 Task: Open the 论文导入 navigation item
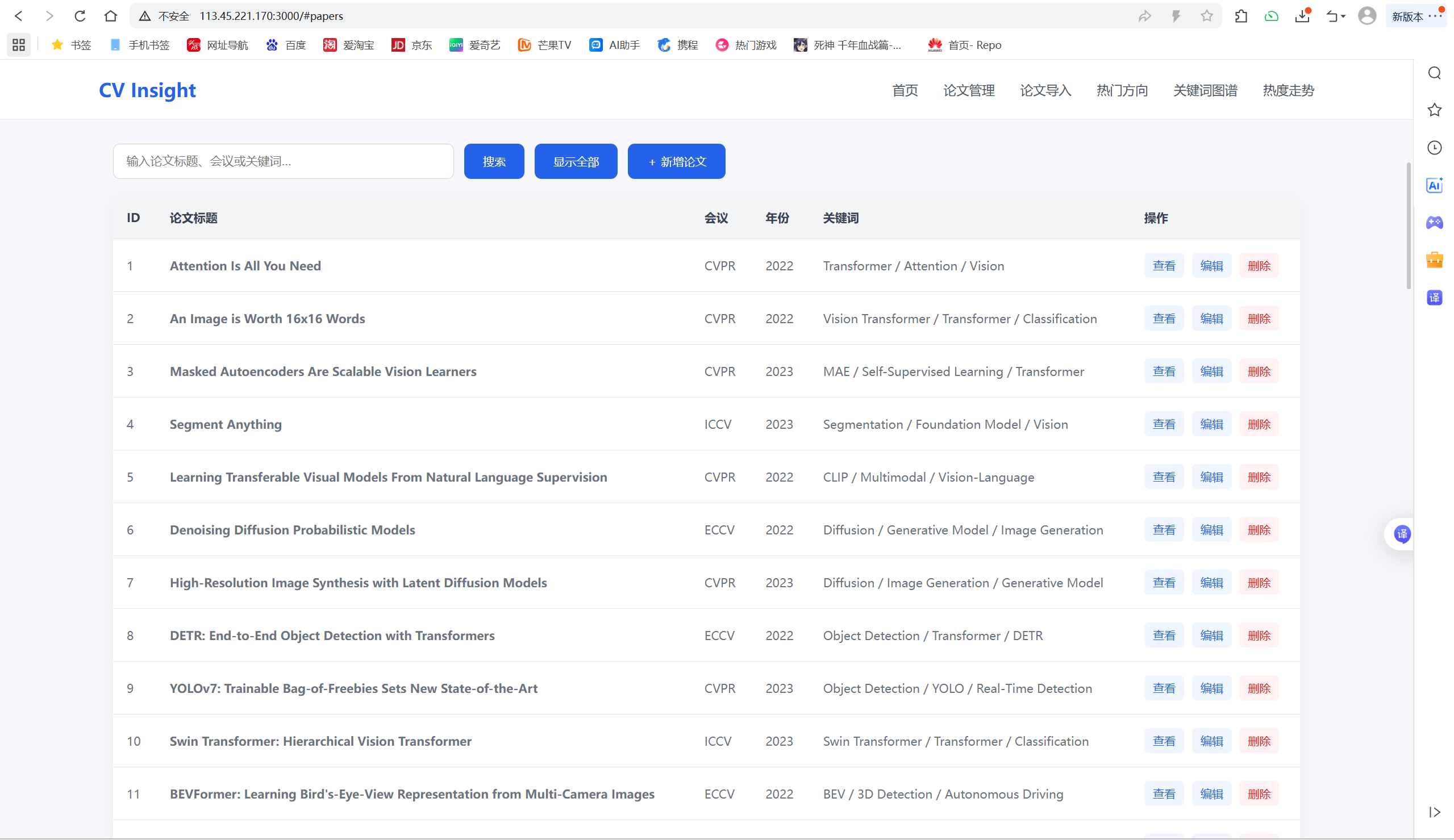point(1045,90)
